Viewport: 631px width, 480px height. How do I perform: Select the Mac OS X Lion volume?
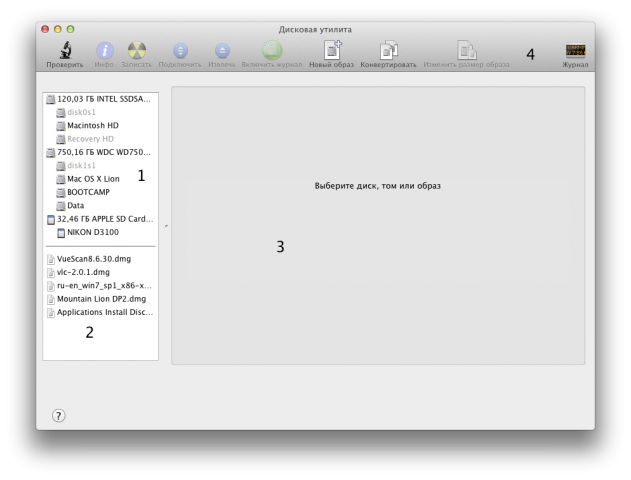[93, 178]
